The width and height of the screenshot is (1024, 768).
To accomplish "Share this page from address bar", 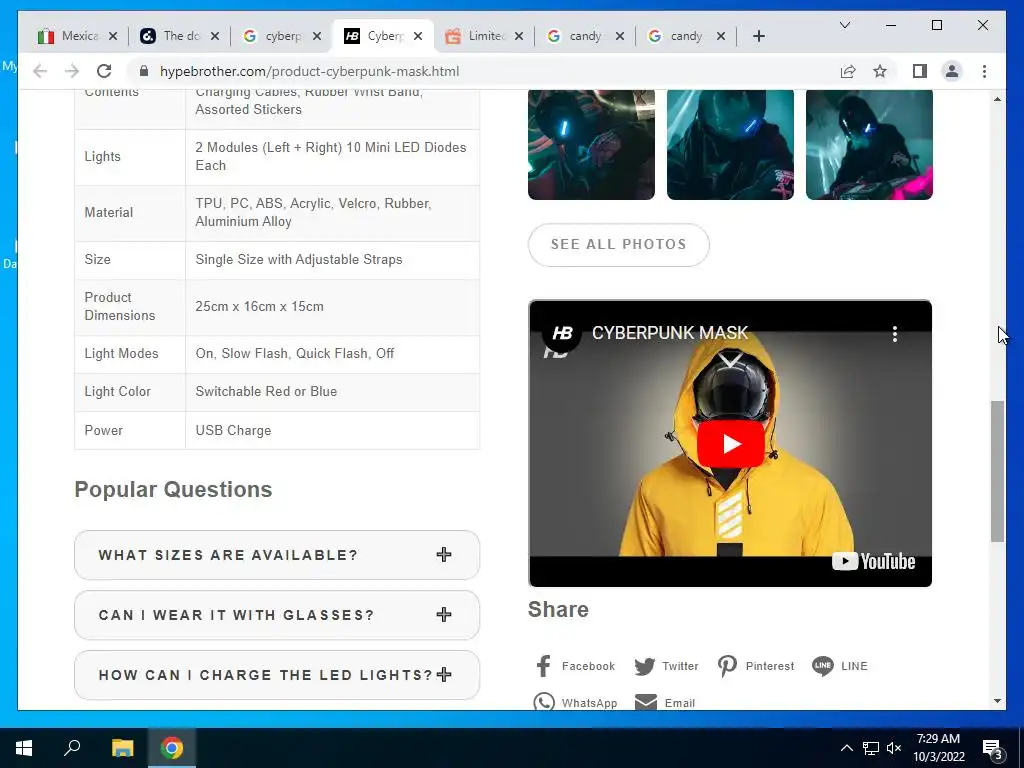I will click(x=848, y=71).
